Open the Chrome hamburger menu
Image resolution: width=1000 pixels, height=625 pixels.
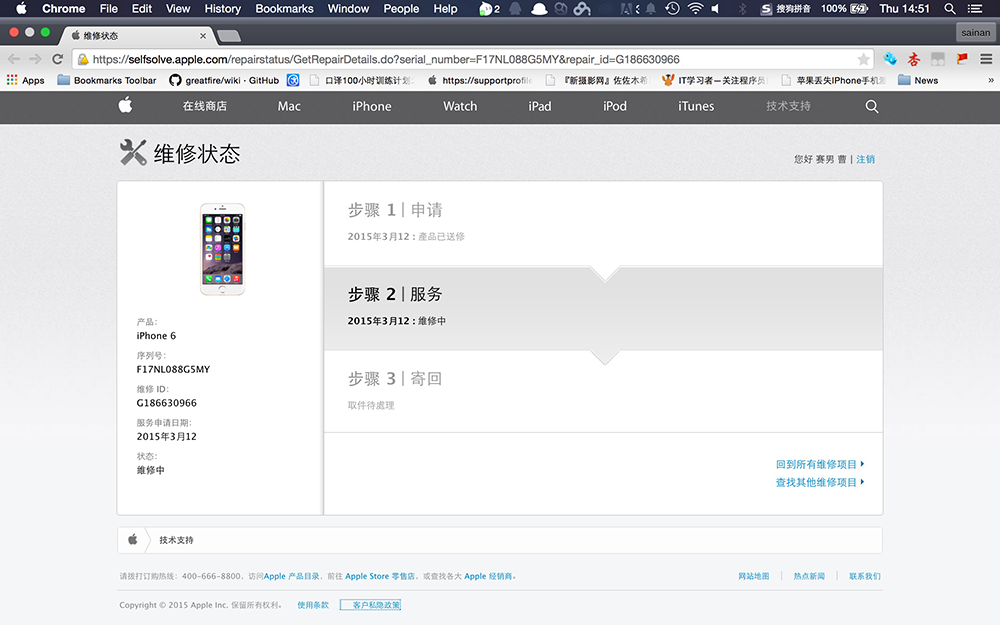tap(986, 59)
